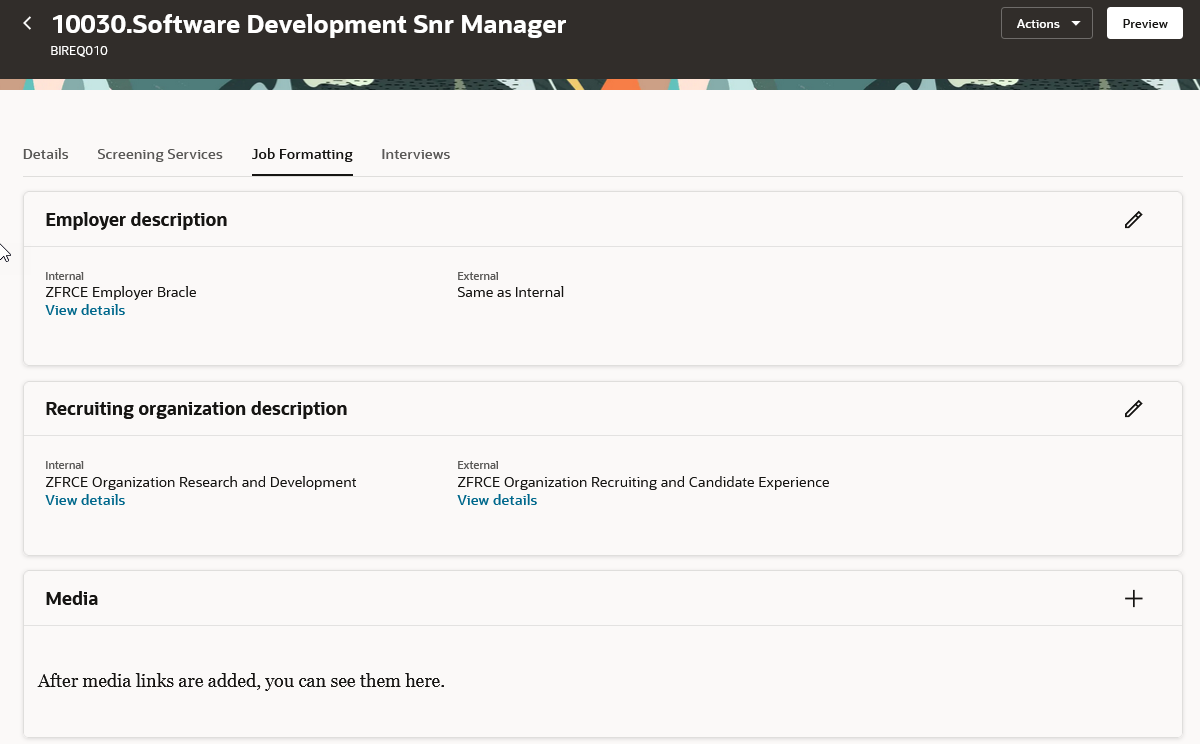Click the Preview button

1145,23
